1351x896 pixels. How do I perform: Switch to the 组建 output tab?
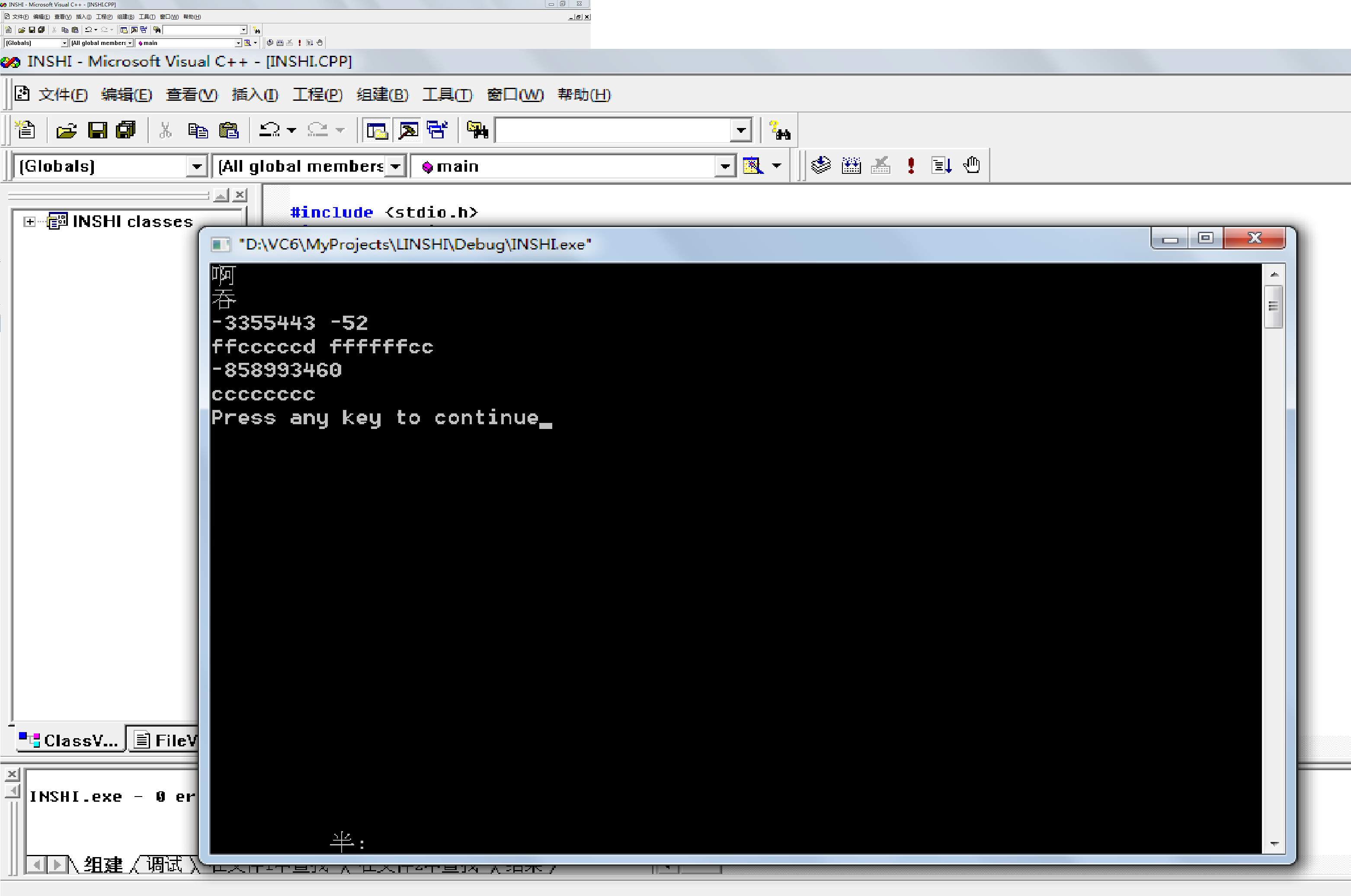[103, 864]
